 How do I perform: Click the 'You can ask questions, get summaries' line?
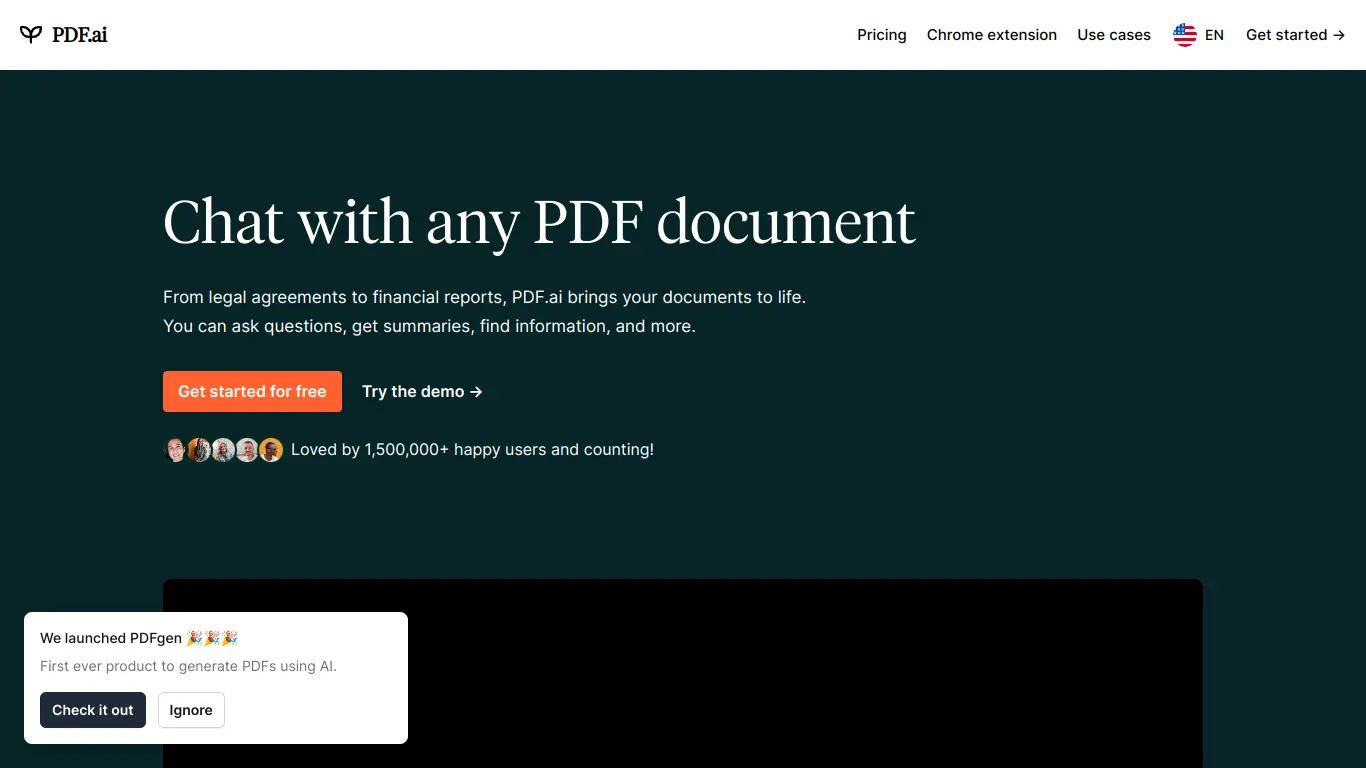coord(429,326)
